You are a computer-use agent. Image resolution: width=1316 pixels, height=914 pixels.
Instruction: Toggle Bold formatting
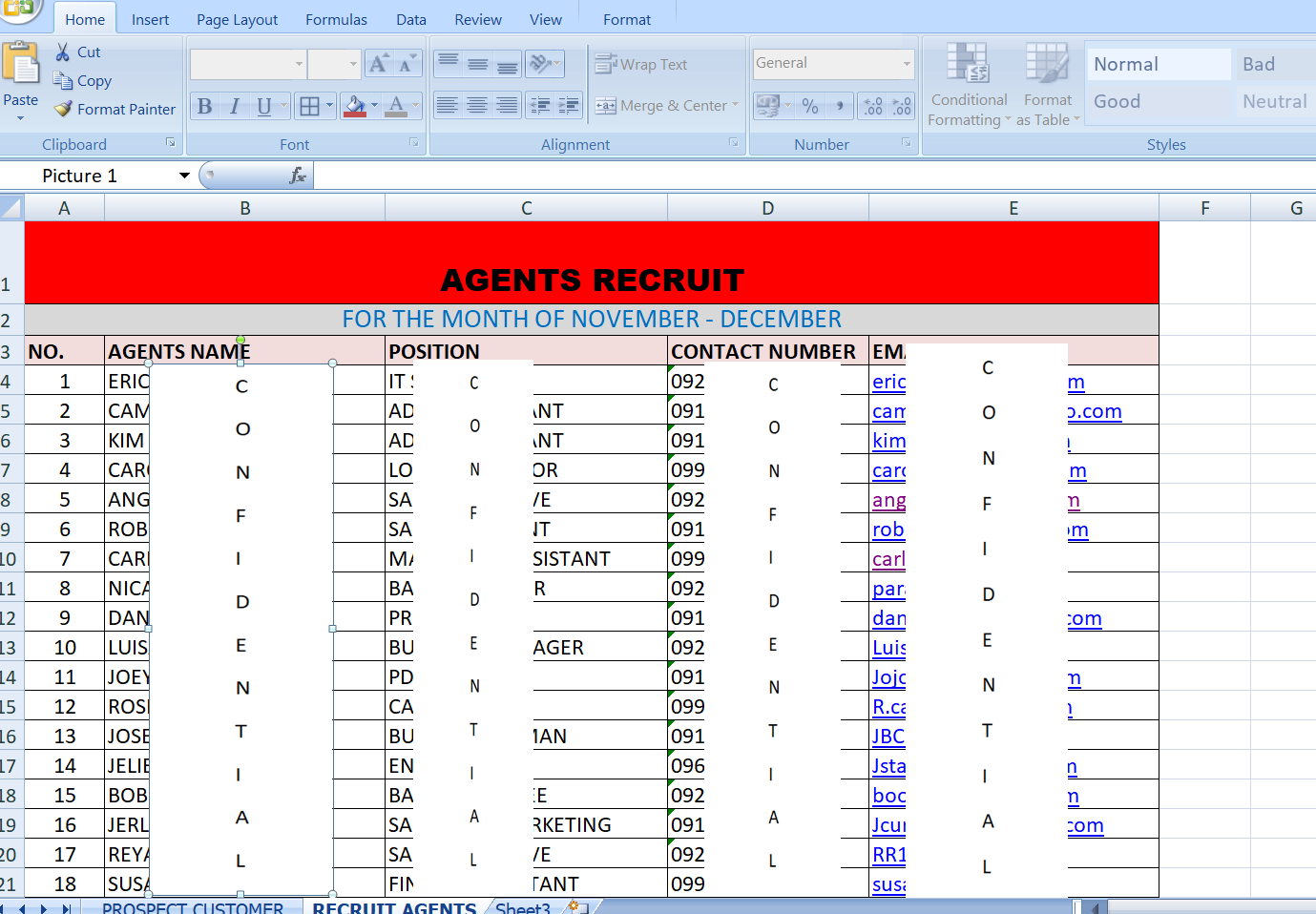click(204, 106)
